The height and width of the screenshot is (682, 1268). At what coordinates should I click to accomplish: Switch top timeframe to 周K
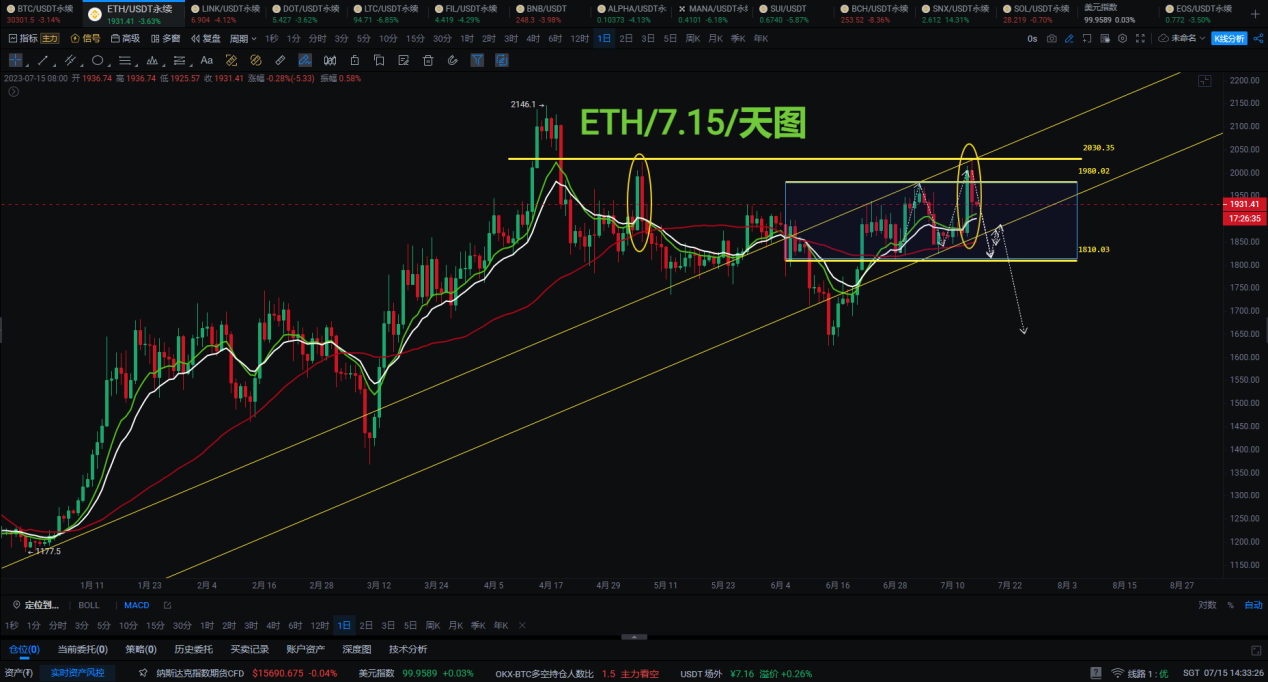pyautogui.click(x=693, y=38)
